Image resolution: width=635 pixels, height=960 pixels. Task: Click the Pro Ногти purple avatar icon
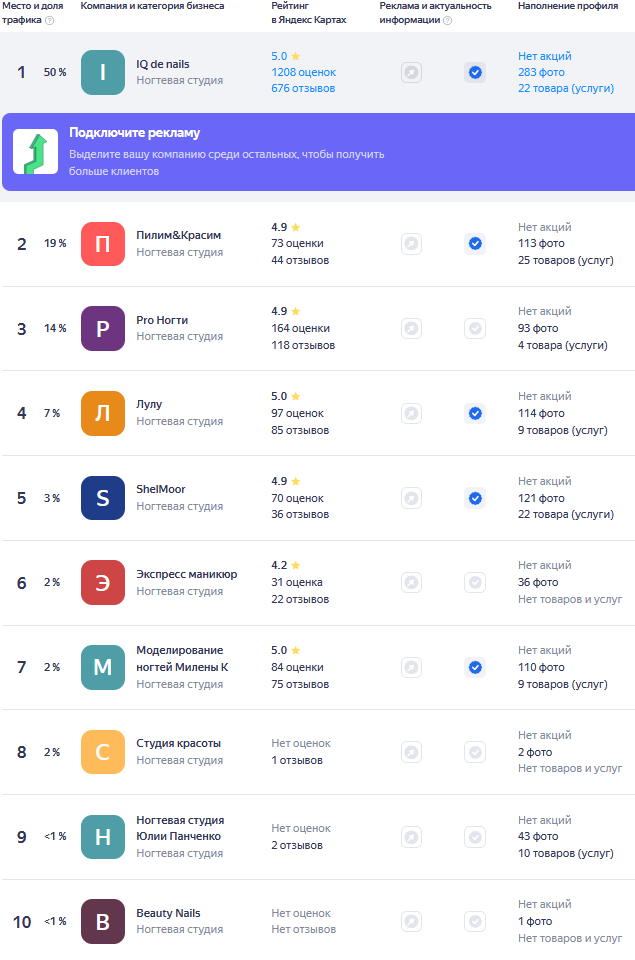pyautogui.click(x=103, y=329)
